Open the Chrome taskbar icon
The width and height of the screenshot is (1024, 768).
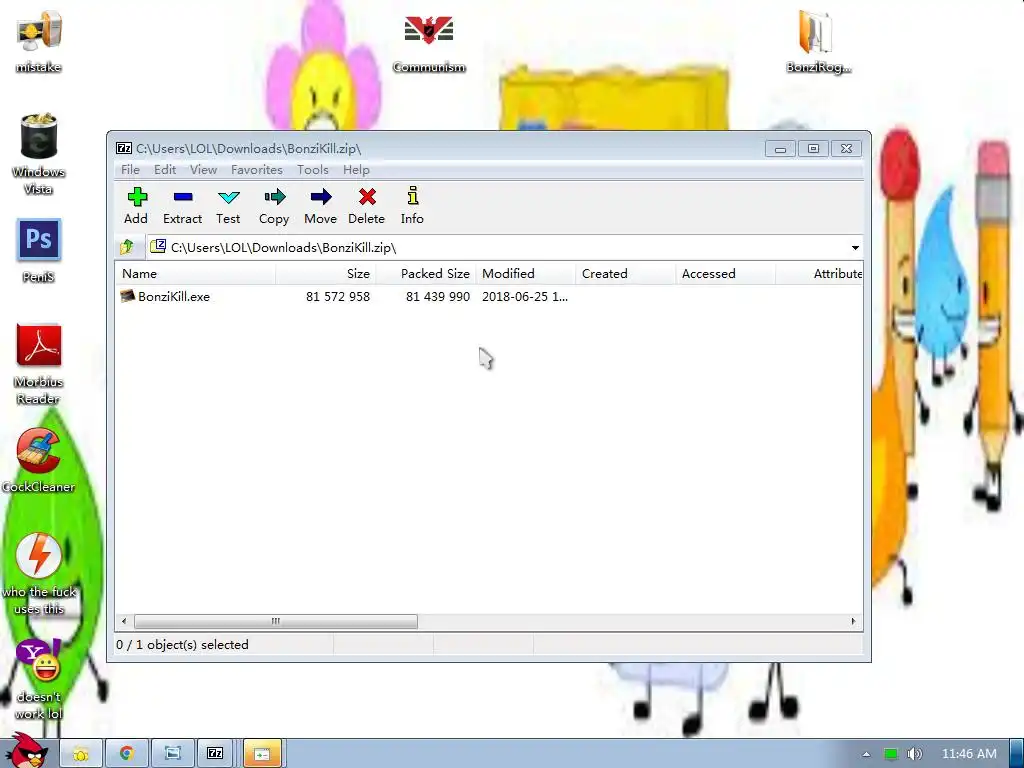coord(127,754)
